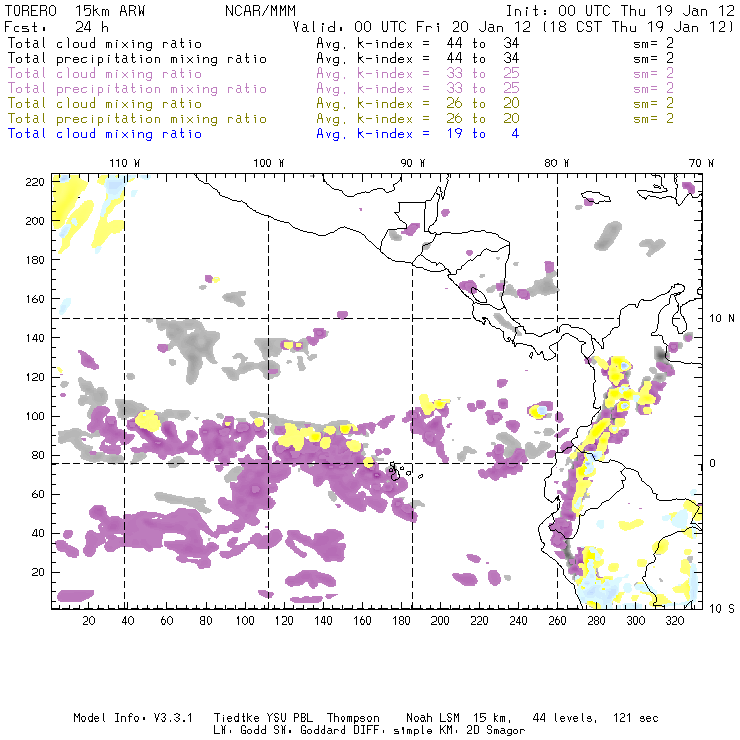Select the 'NCAR/MMM' header label
Viewport: 740px width, 740px height.
click(x=260, y=11)
